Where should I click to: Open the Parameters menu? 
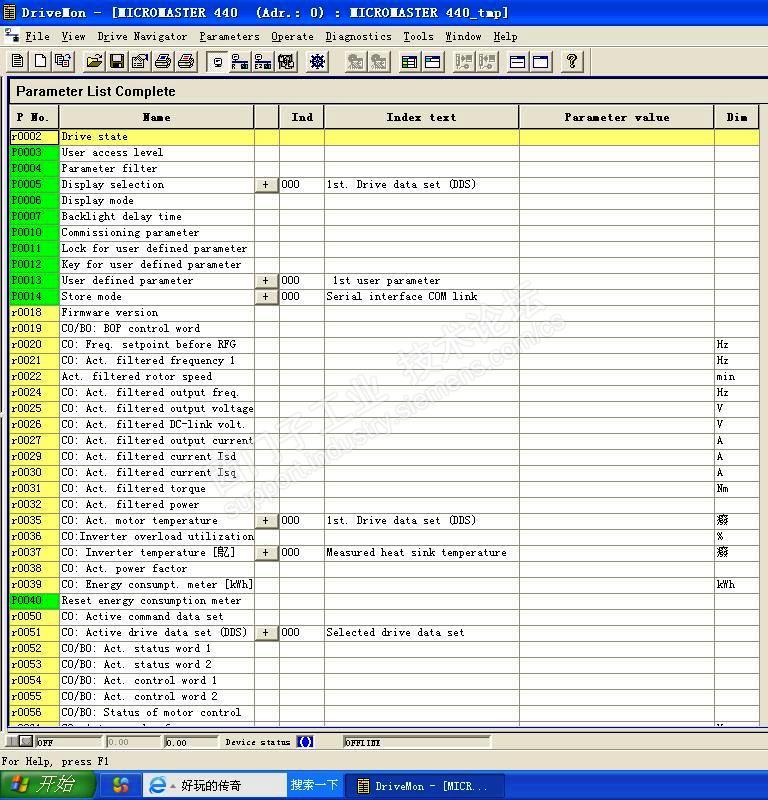[x=229, y=36]
